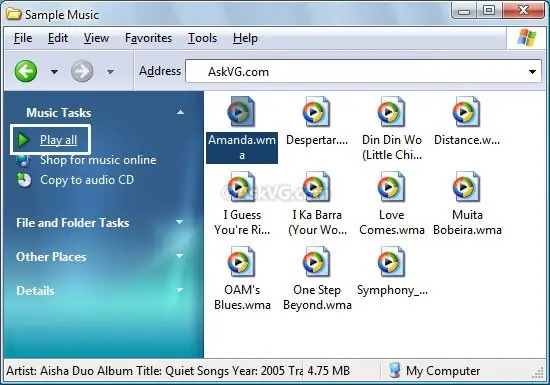Select the Din Din Wo file icon

391,112
